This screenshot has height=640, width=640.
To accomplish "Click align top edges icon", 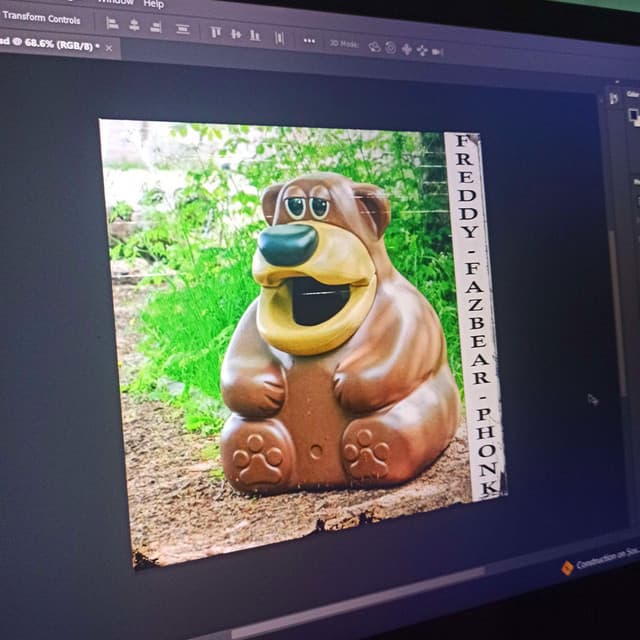I will (216, 32).
